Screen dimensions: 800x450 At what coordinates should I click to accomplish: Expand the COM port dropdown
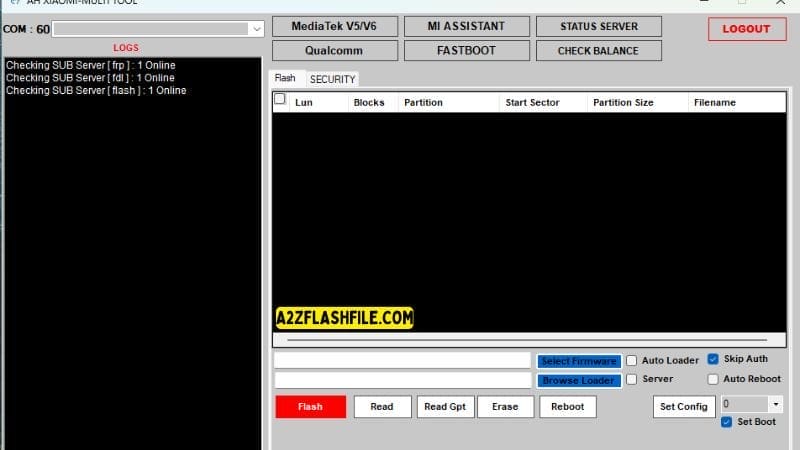[x=257, y=29]
